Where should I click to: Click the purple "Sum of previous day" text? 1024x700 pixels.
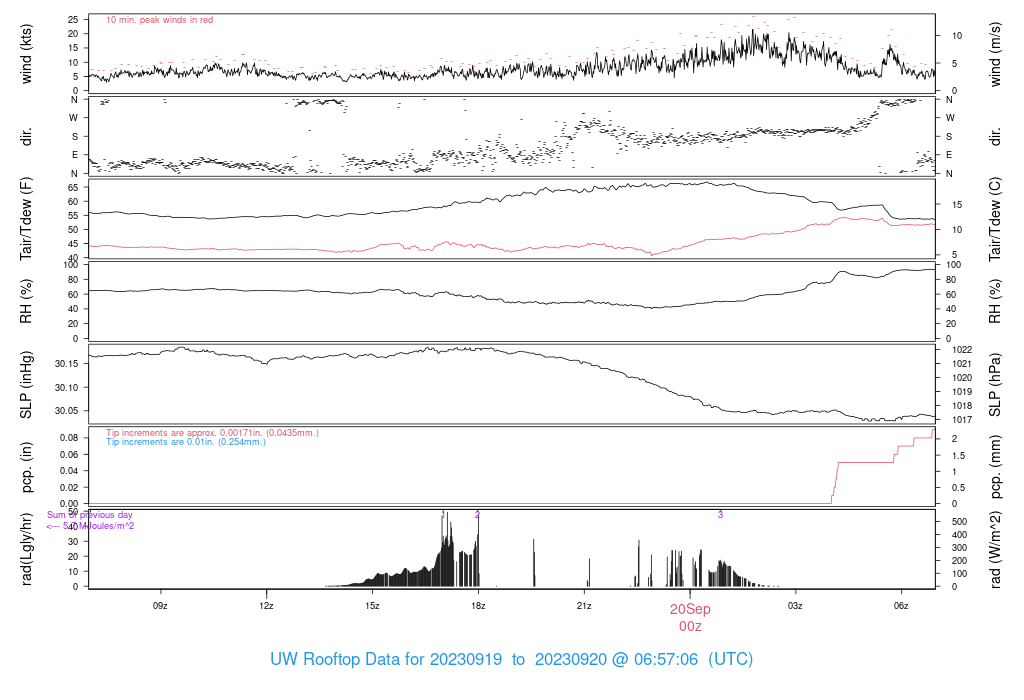point(89,515)
